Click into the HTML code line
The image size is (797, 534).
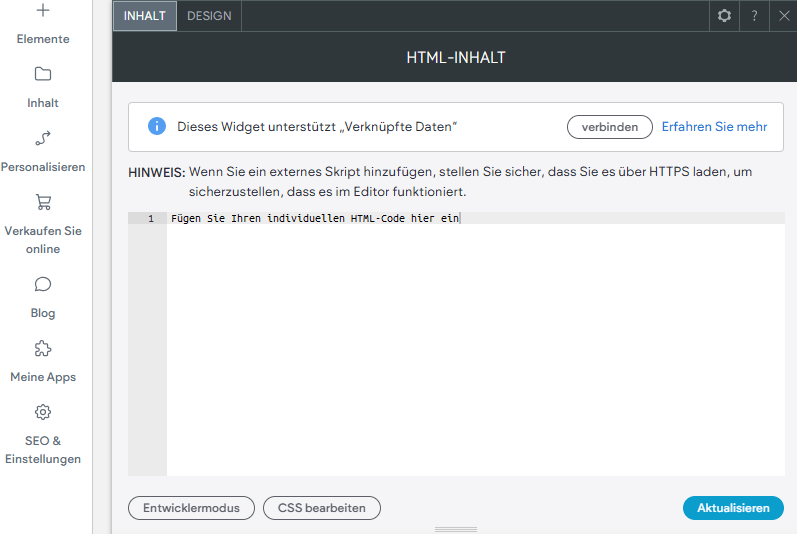click(475, 218)
